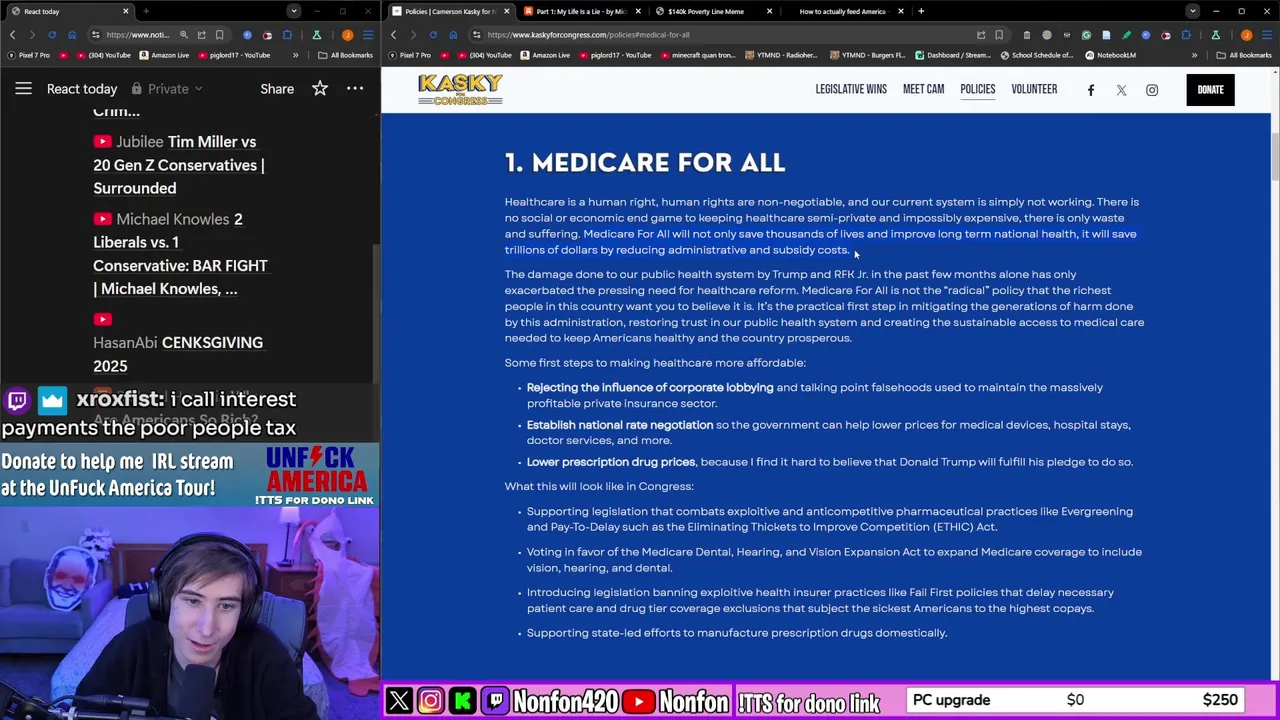Open Extensions puzzle icon in right browser
This screenshot has height=720, width=1280.
[x=1186, y=34]
